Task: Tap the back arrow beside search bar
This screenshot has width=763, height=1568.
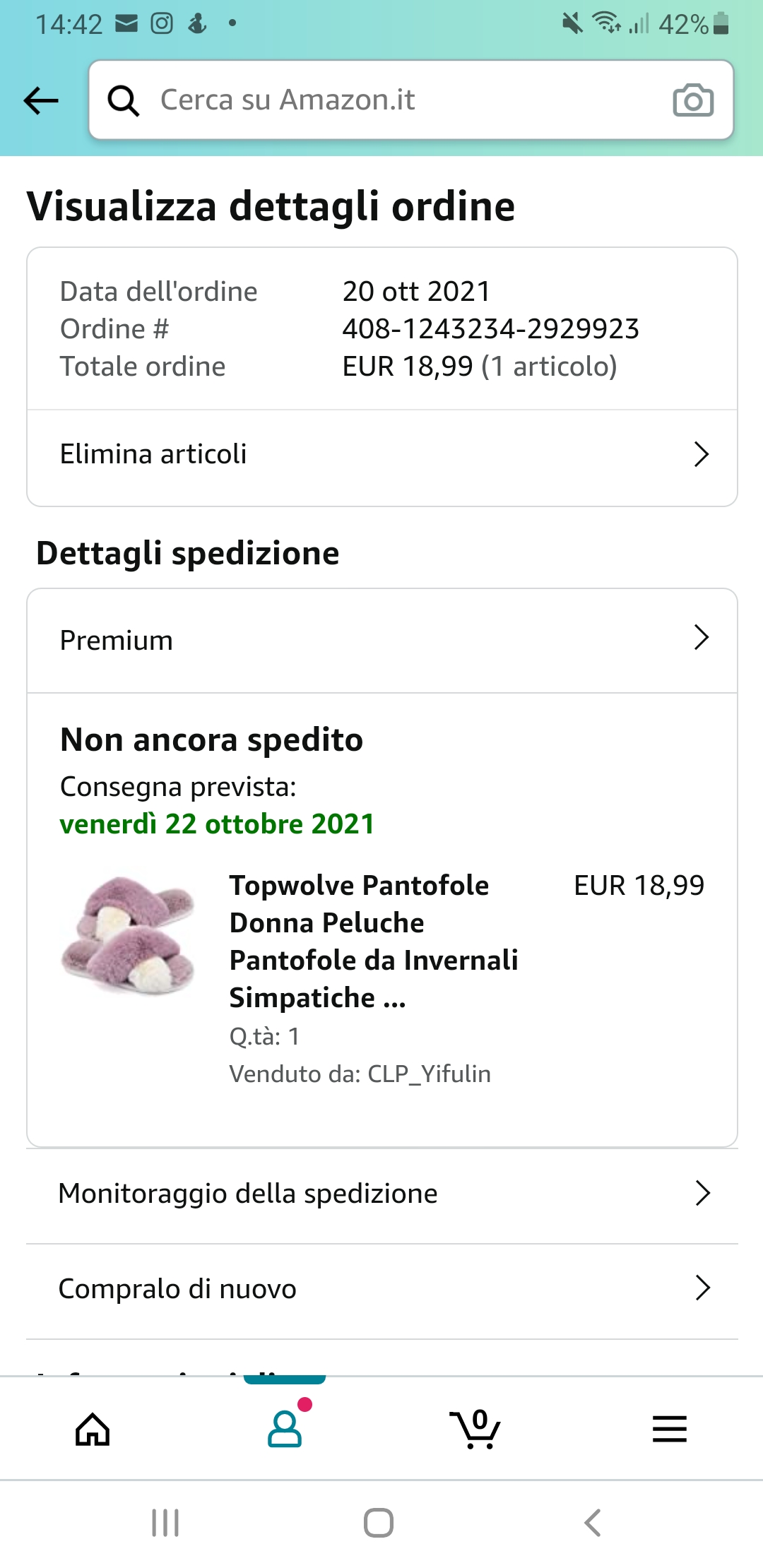Action: (41, 100)
